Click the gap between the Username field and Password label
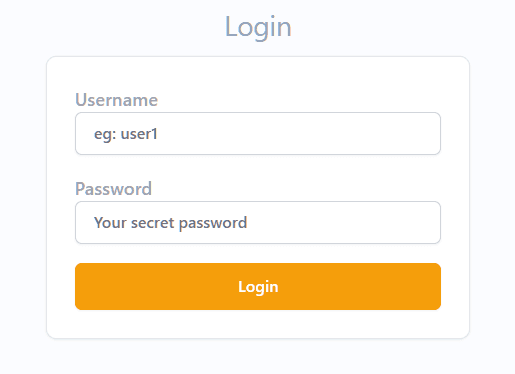This screenshot has height=374, width=515. click(258, 167)
